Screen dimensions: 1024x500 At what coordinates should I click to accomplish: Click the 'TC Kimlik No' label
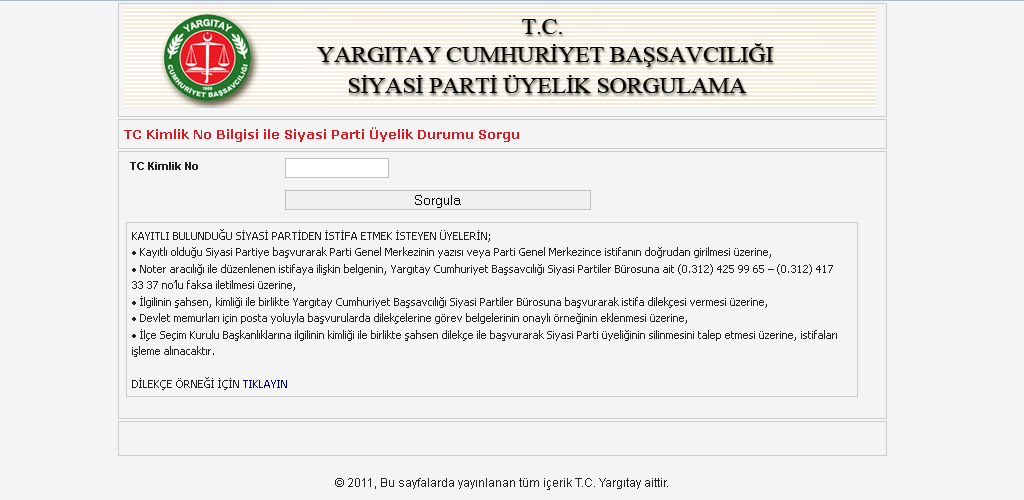164,166
